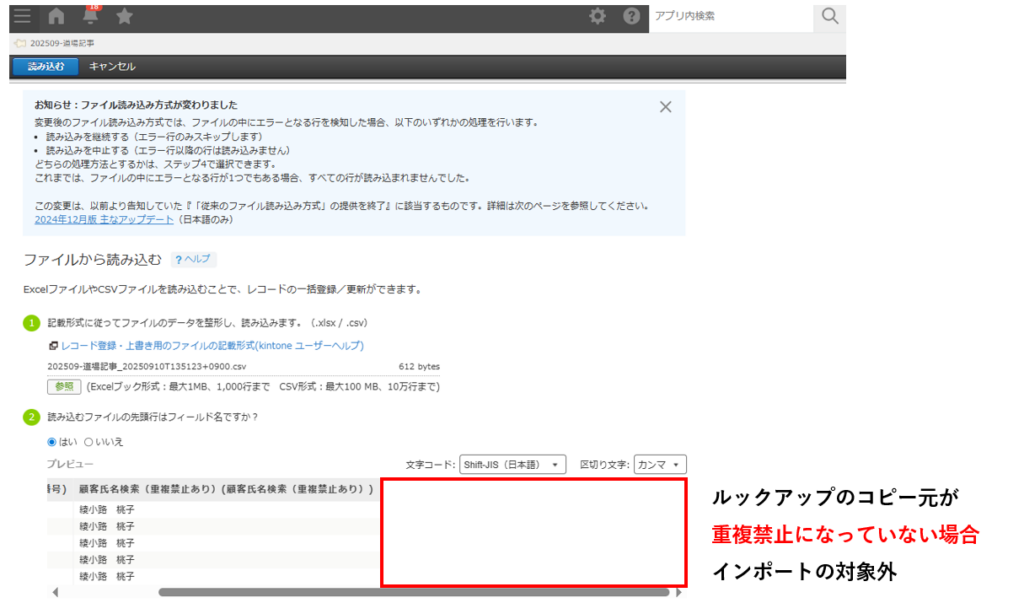Open the help question mark icon

[631, 16]
